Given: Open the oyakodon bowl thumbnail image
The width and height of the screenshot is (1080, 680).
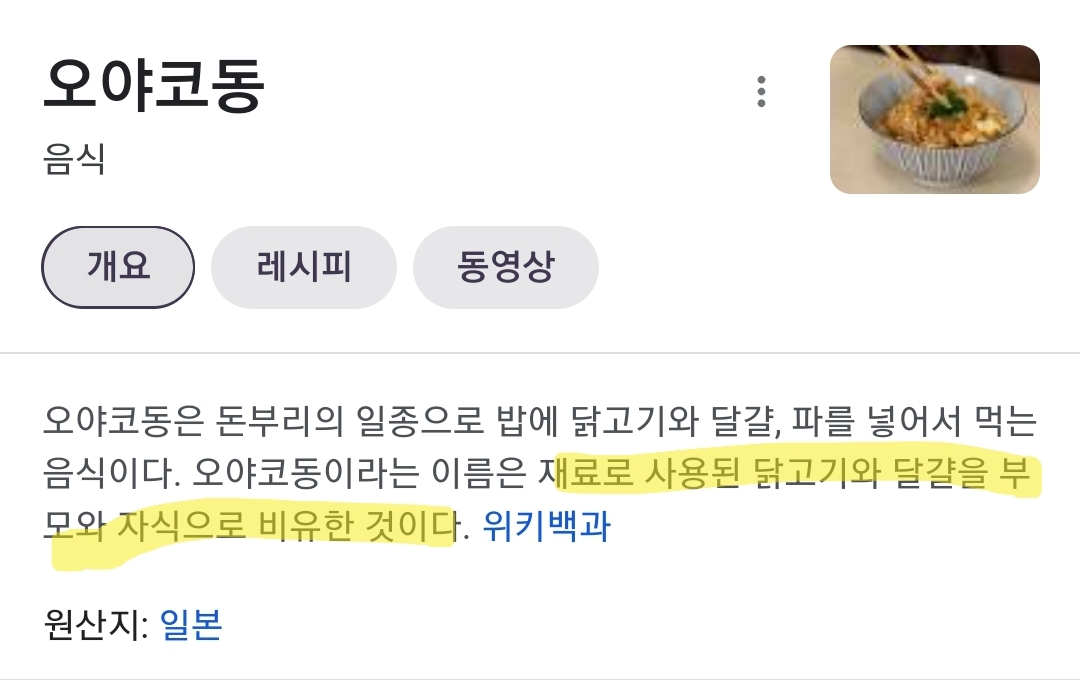Looking at the screenshot, I should click(935, 119).
